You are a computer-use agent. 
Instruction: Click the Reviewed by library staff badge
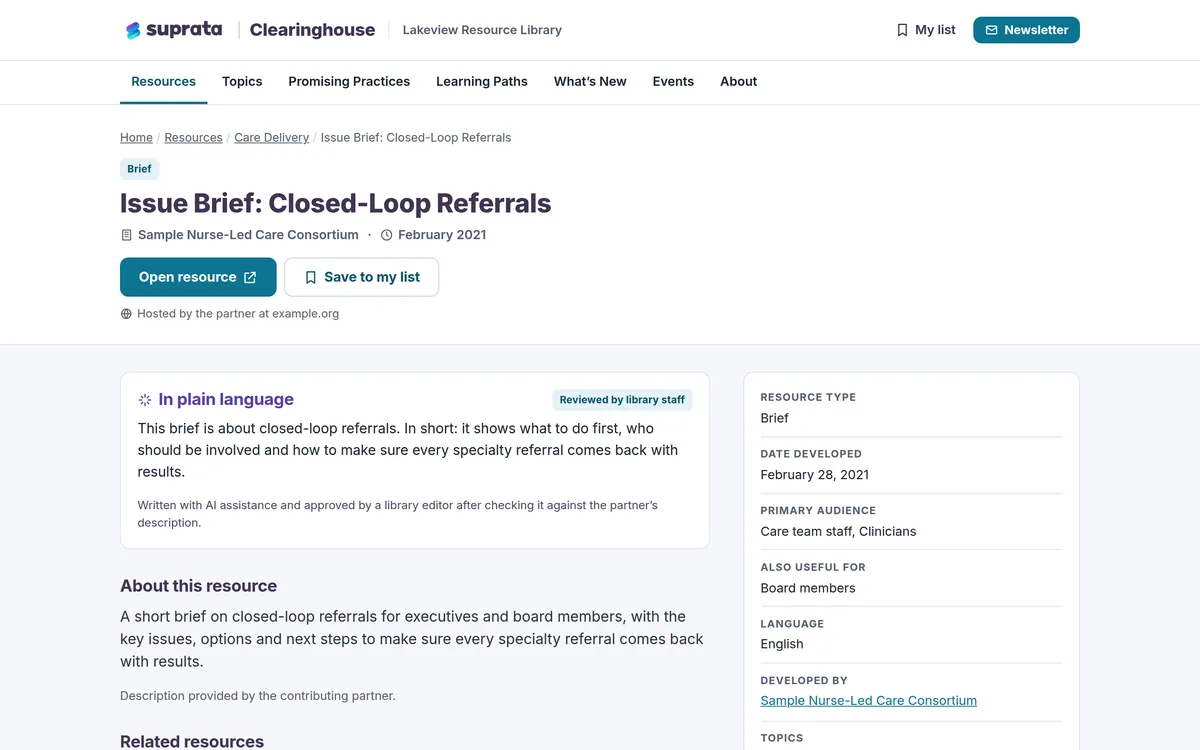pyautogui.click(x=622, y=400)
